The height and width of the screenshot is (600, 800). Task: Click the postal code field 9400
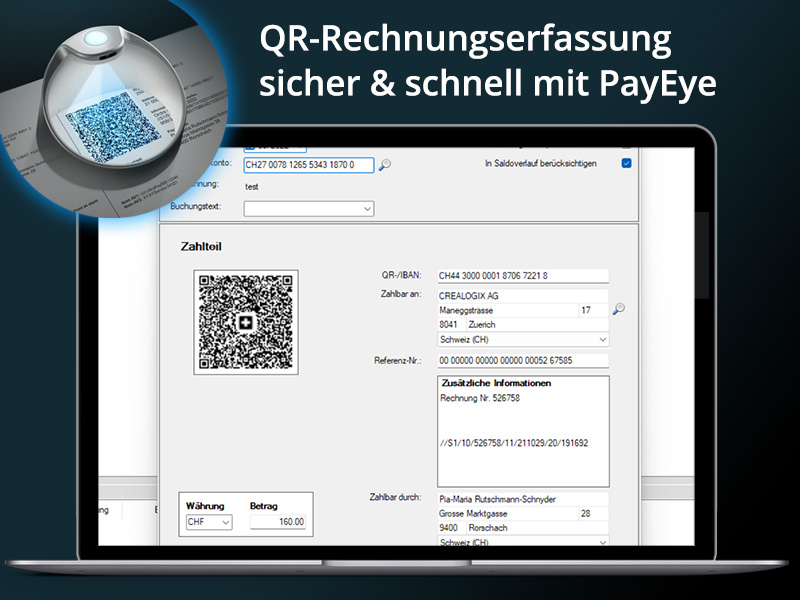coord(451,528)
